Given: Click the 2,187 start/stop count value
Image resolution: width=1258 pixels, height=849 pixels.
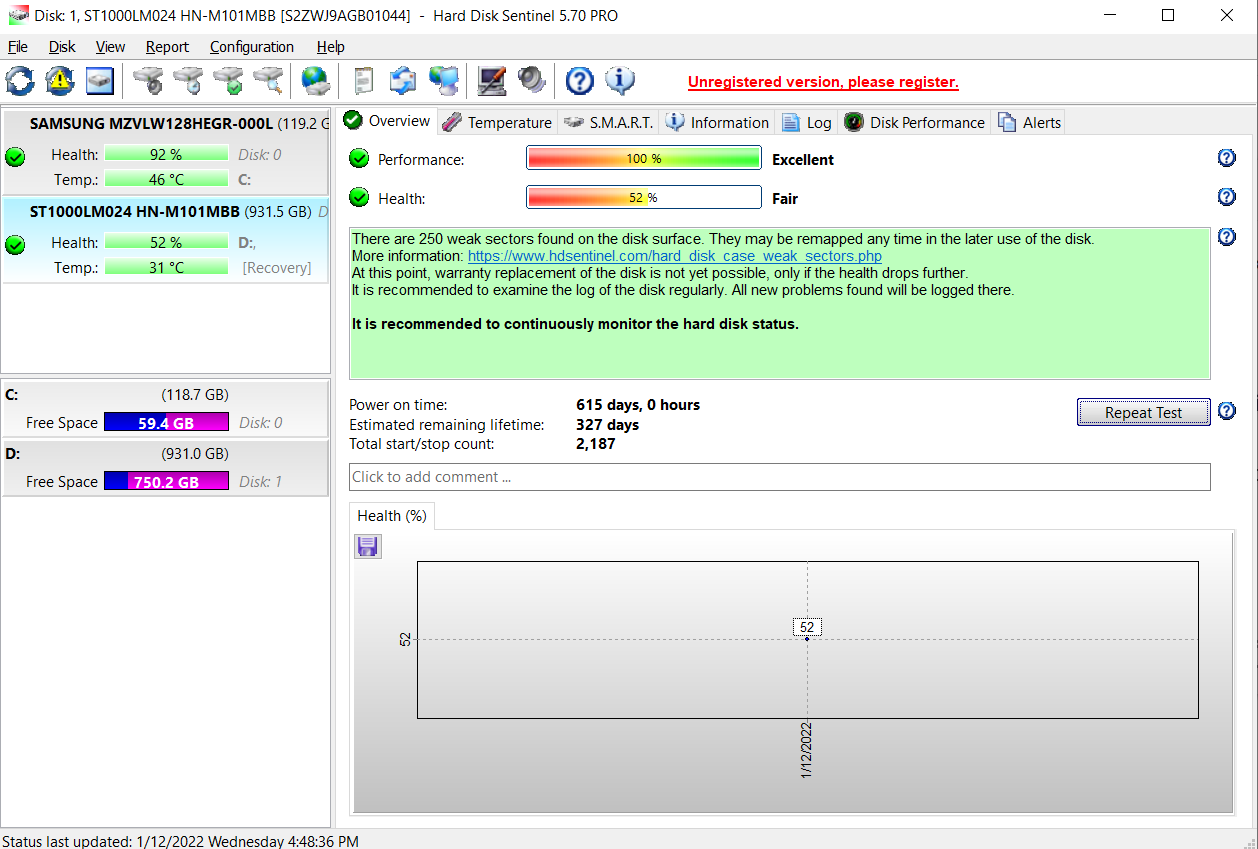Looking at the screenshot, I should (x=596, y=444).
